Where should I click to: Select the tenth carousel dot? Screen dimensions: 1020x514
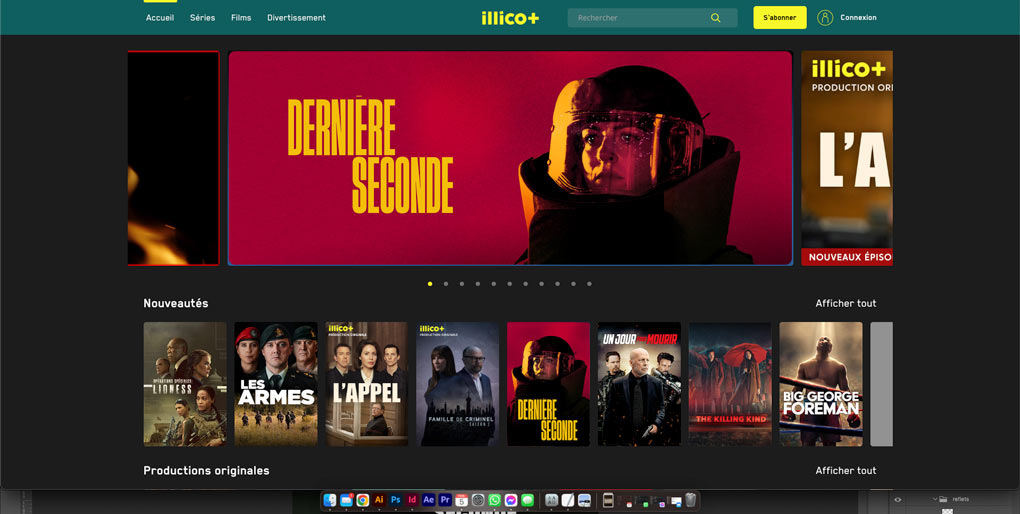(x=573, y=284)
